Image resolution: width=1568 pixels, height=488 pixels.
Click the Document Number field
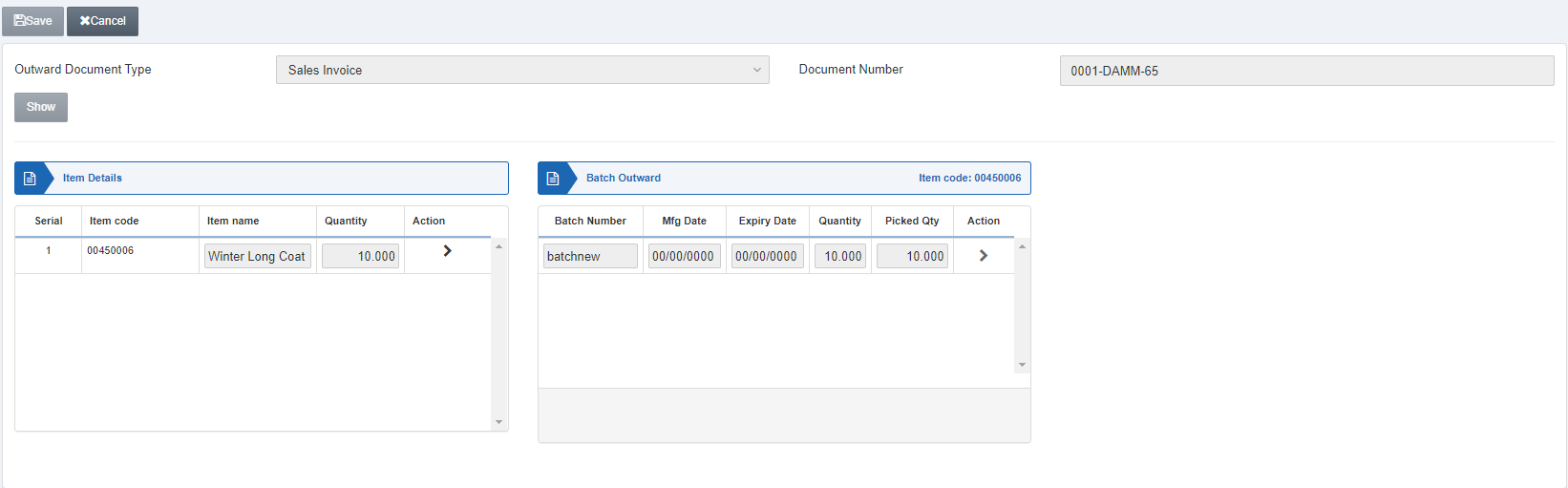click(x=1305, y=71)
